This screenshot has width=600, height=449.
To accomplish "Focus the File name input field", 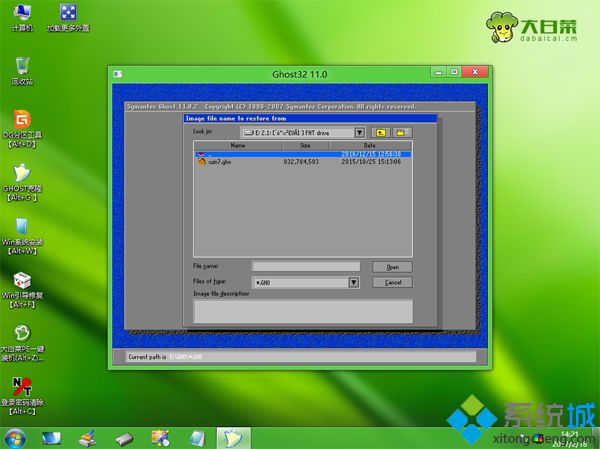I will pos(306,266).
